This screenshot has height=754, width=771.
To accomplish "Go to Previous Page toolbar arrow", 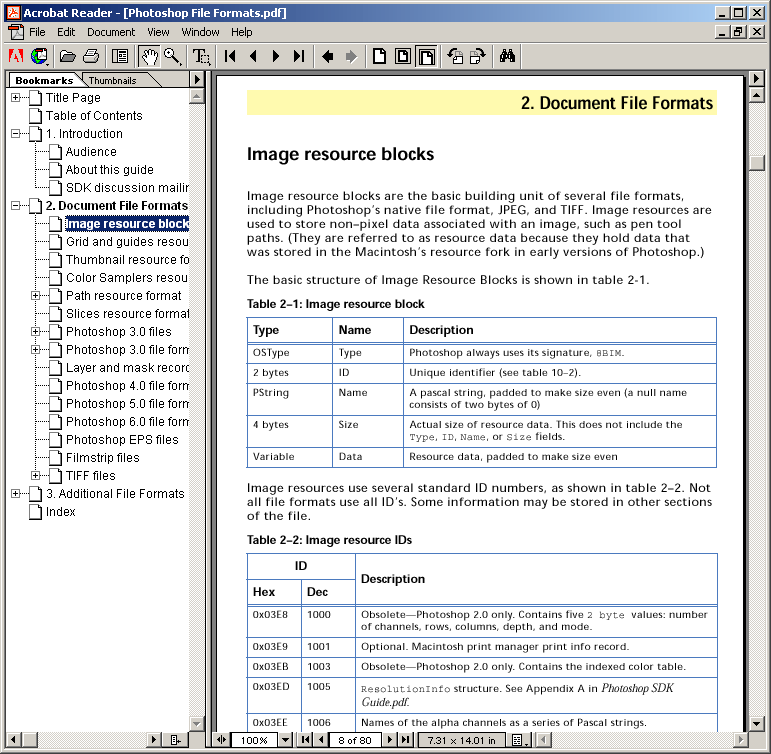I will coord(253,57).
